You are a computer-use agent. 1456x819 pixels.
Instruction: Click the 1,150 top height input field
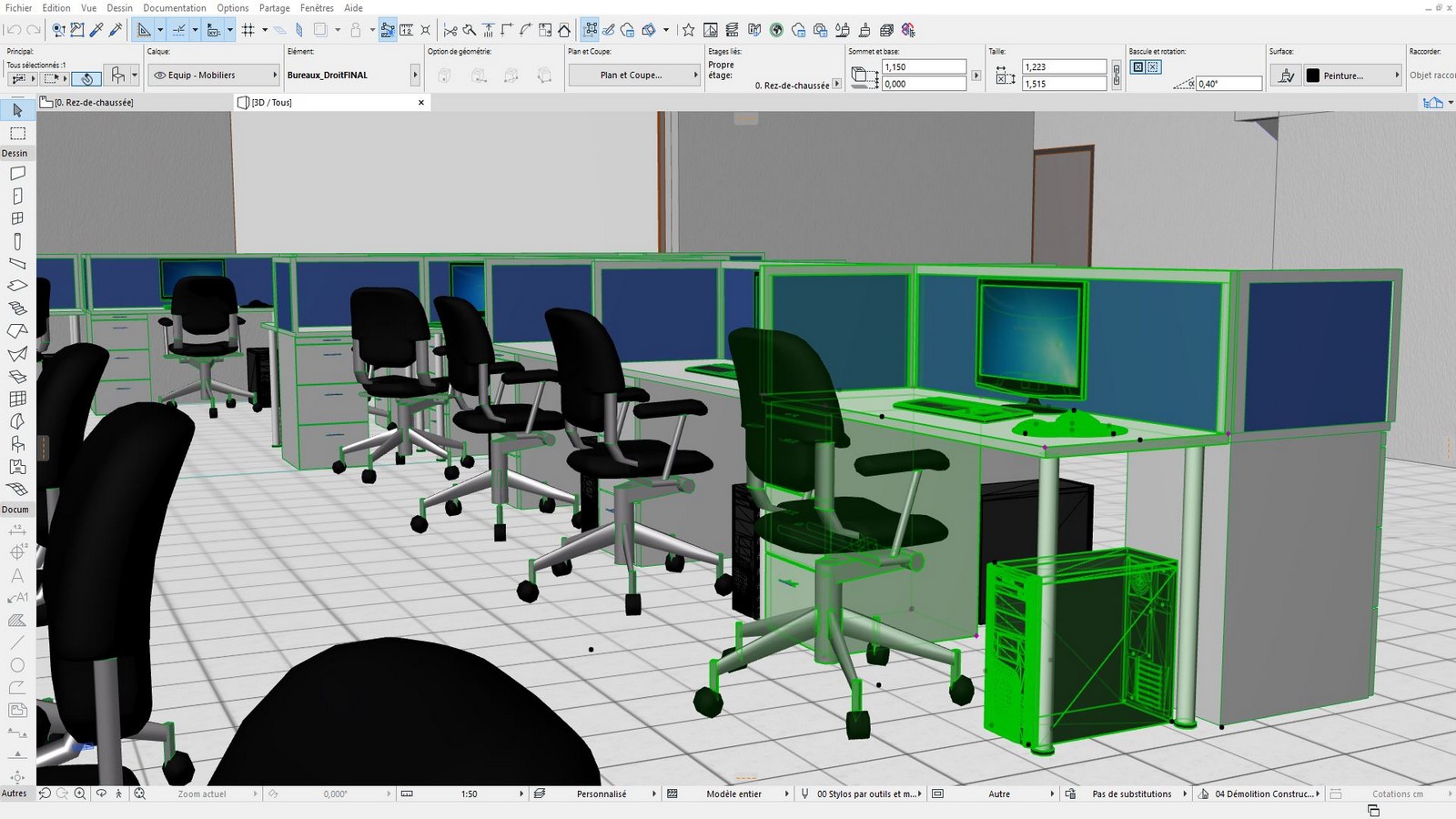pyautogui.click(x=923, y=67)
